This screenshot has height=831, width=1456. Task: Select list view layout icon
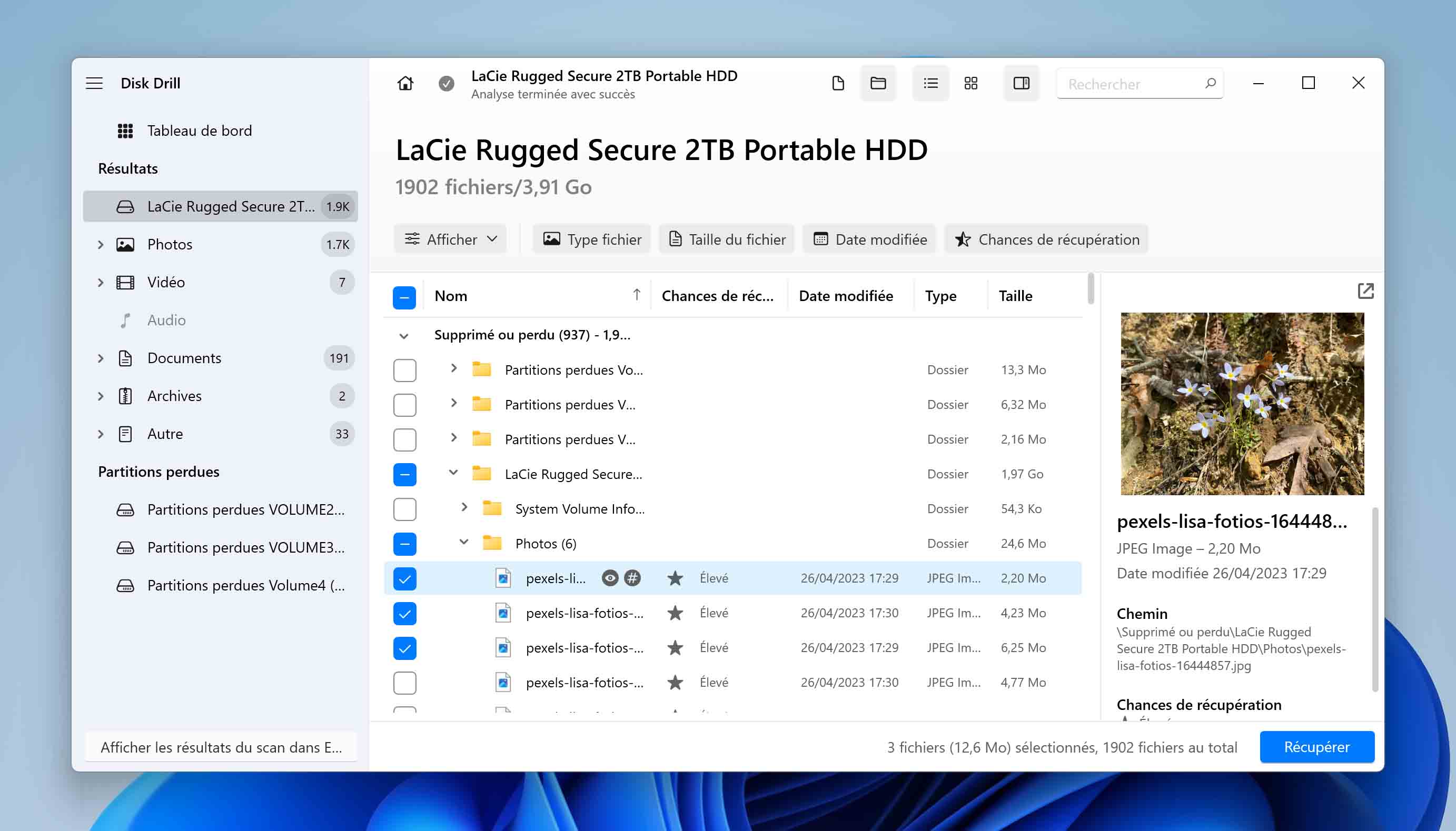click(930, 83)
